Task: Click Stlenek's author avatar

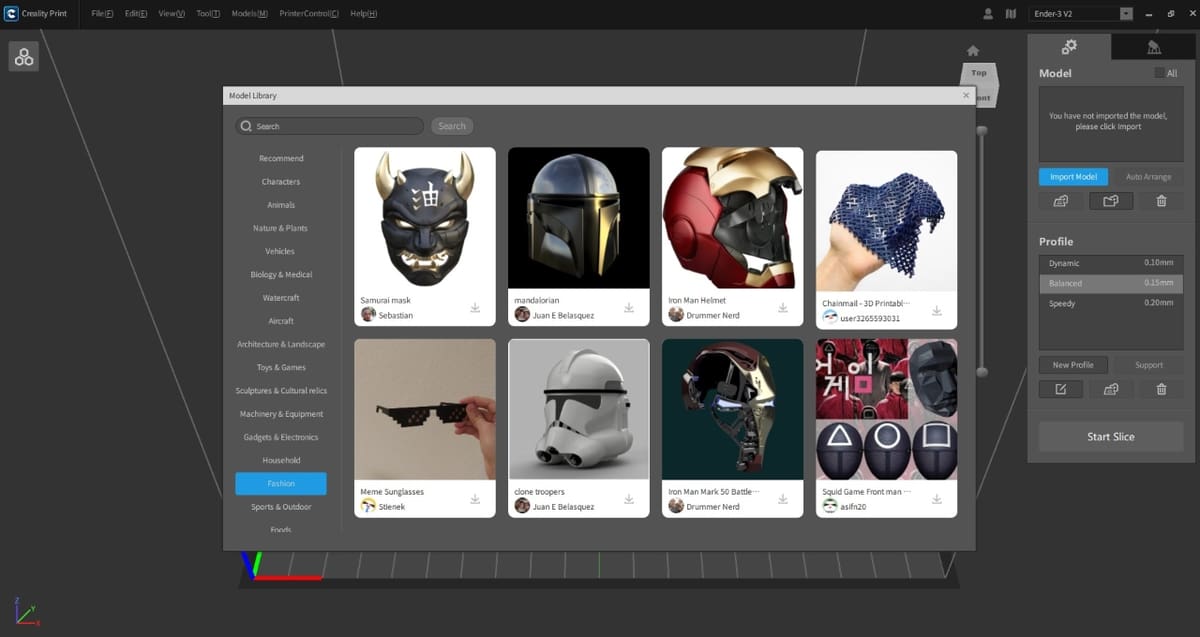Action: (x=368, y=506)
